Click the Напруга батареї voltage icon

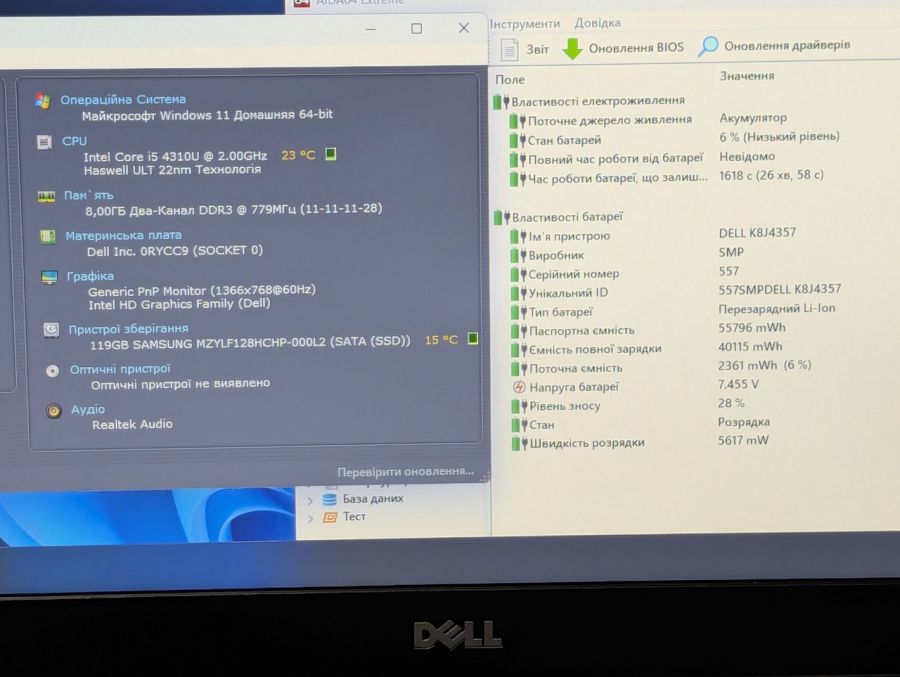pos(519,387)
